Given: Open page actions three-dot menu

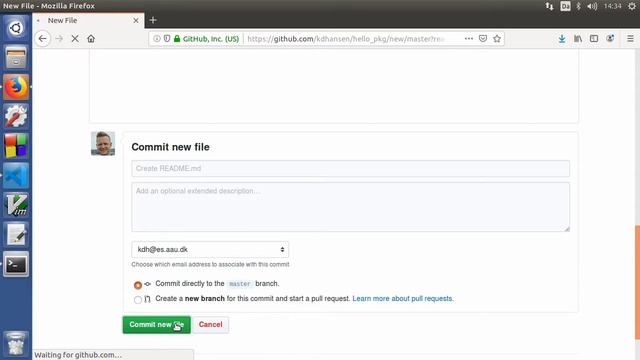Looking at the screenshot, I should (x=469, y=39).
